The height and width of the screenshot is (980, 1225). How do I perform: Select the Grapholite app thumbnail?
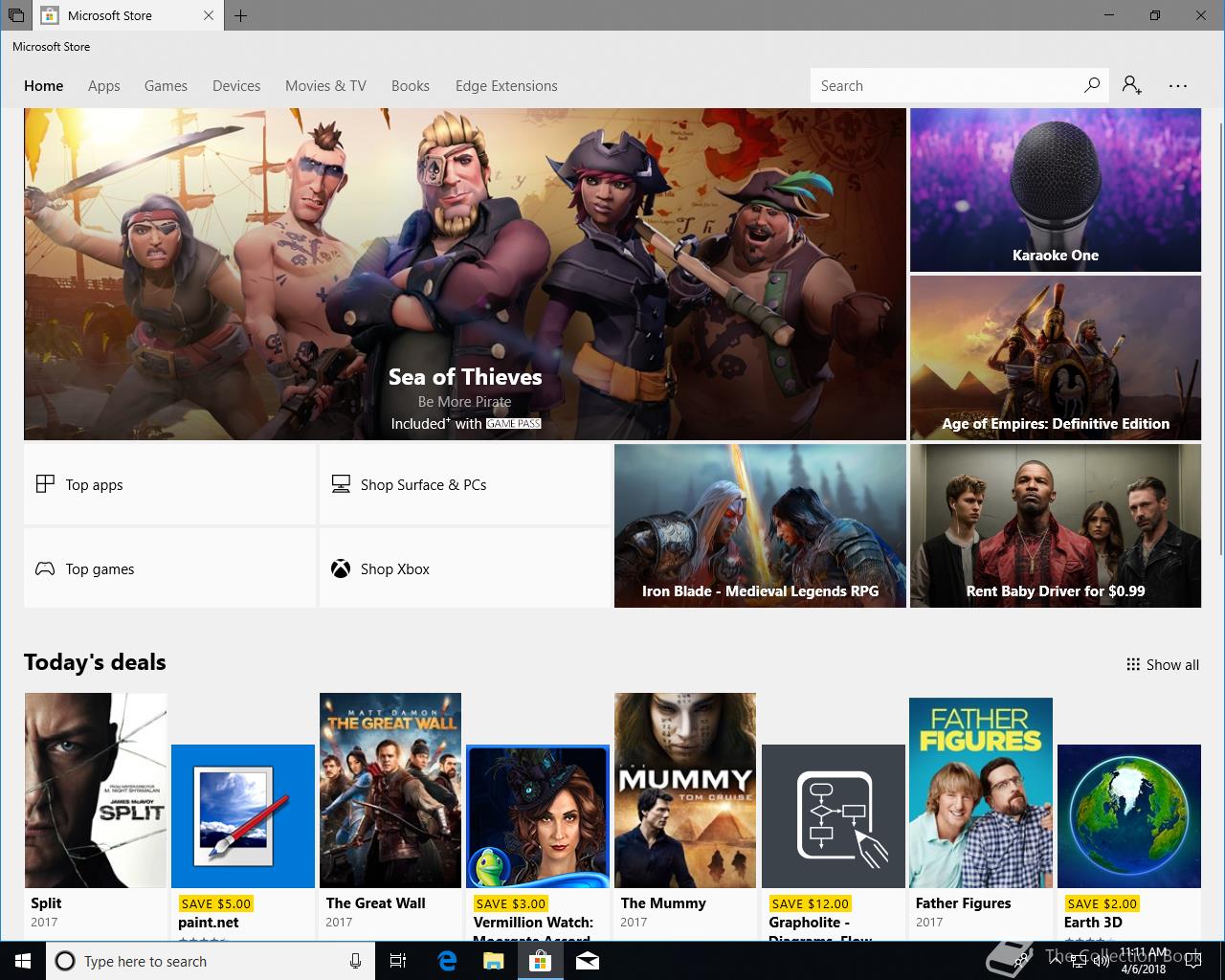[x=834, y=816]
